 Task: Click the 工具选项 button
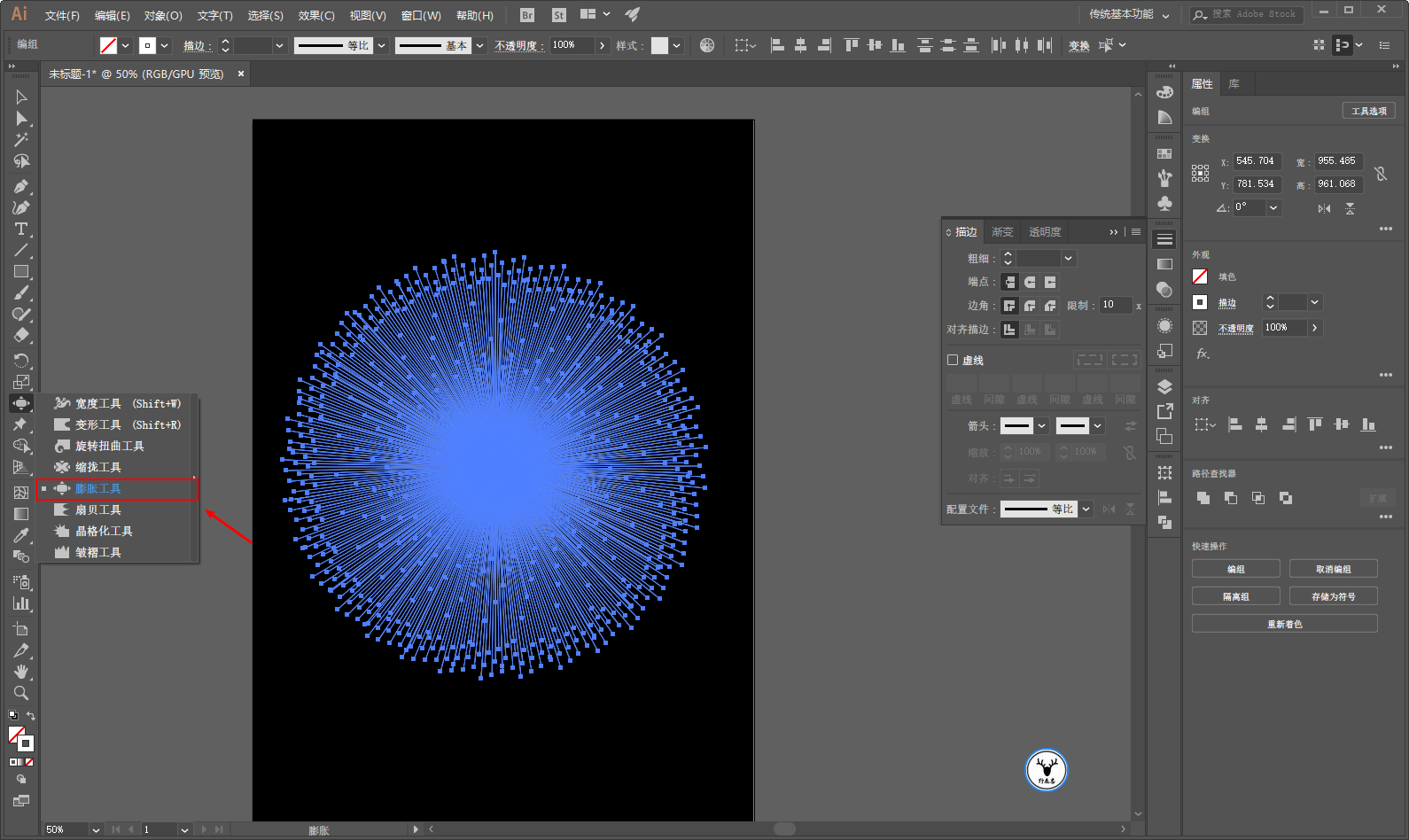pyautogui.click(x=1369, y=111)
